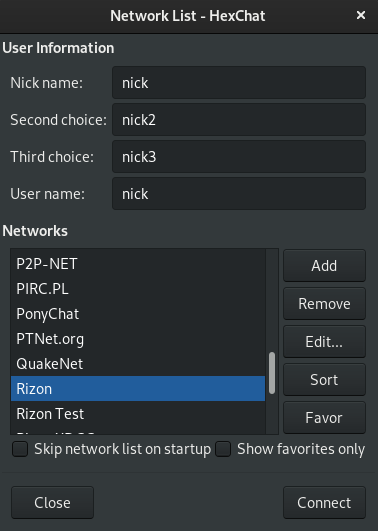Favor the selected Rizon network
Viewport: 378px width, 531px height.
[x=324, y=417]
